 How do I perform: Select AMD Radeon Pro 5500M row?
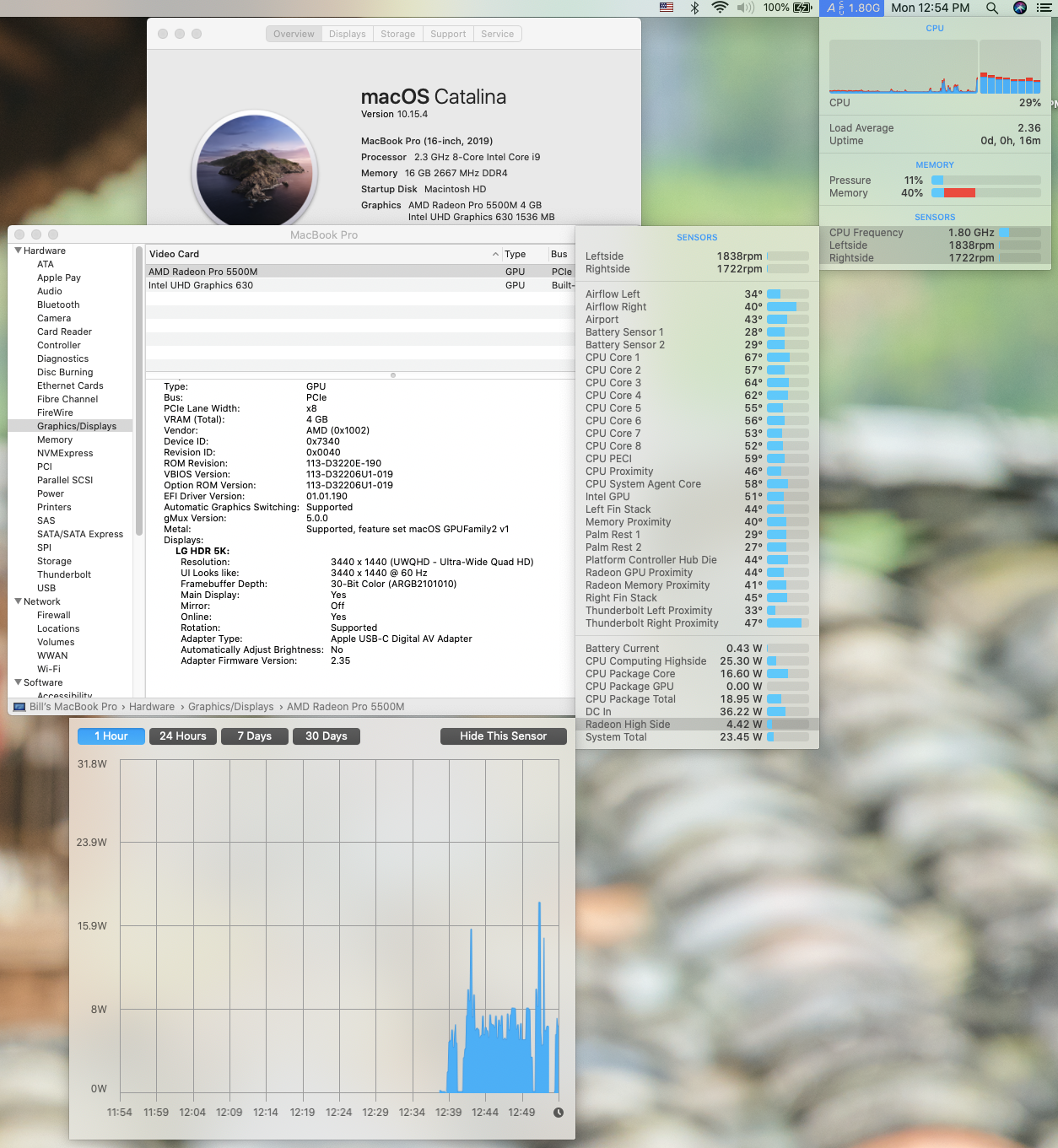(x=360, y=272)
